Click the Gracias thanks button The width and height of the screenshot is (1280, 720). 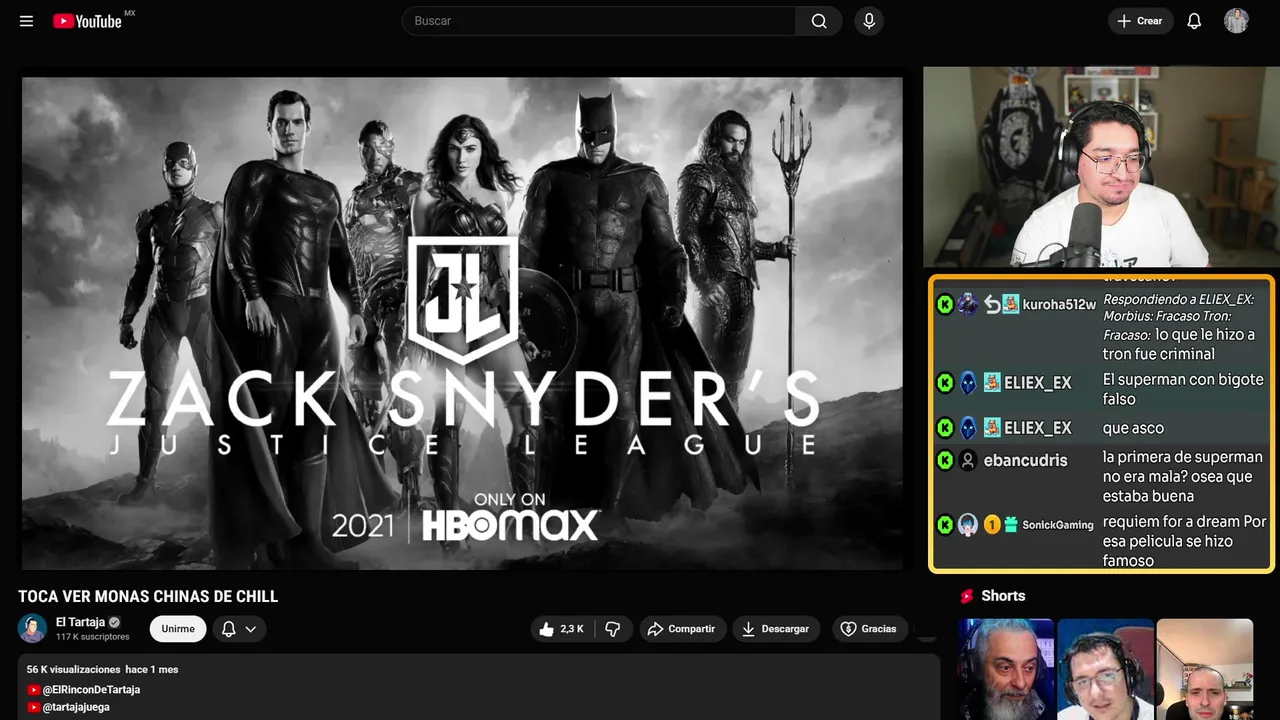pos(868,629)
